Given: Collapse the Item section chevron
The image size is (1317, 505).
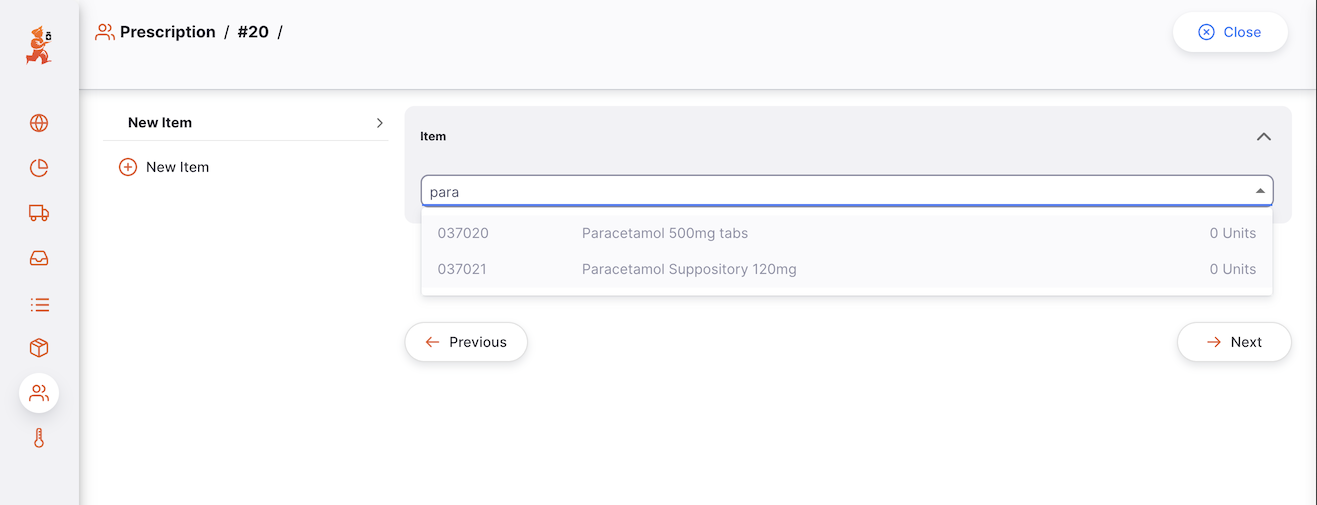Looking at the screenshot, I should click(x=1263, y=137).
